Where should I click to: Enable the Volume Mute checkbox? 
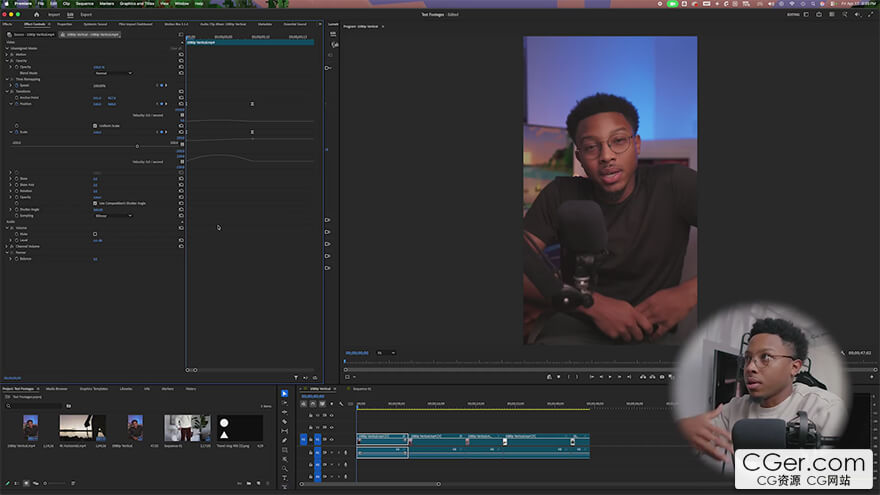(95, 234)
